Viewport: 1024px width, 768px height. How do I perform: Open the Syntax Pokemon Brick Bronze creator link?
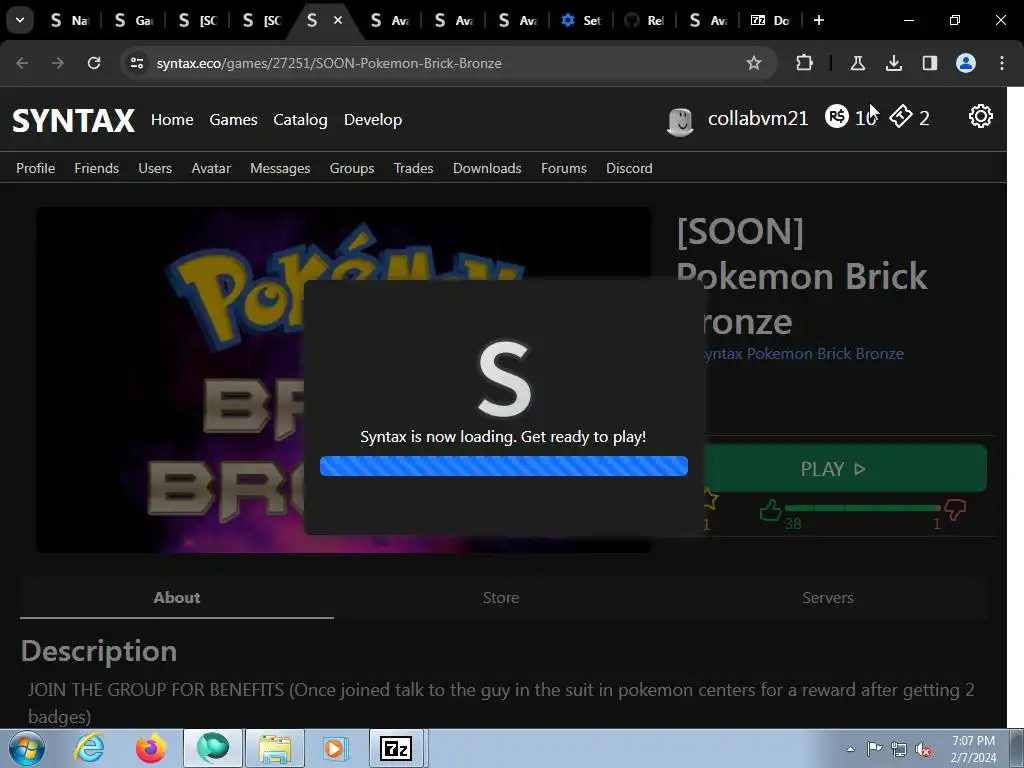click(805, 353)
